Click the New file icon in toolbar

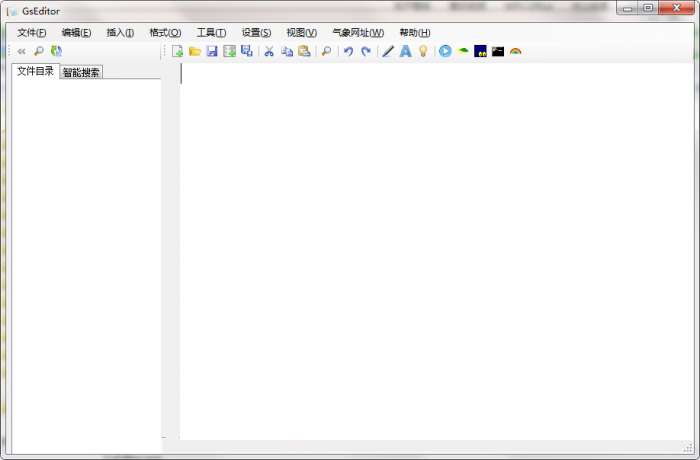178,51
